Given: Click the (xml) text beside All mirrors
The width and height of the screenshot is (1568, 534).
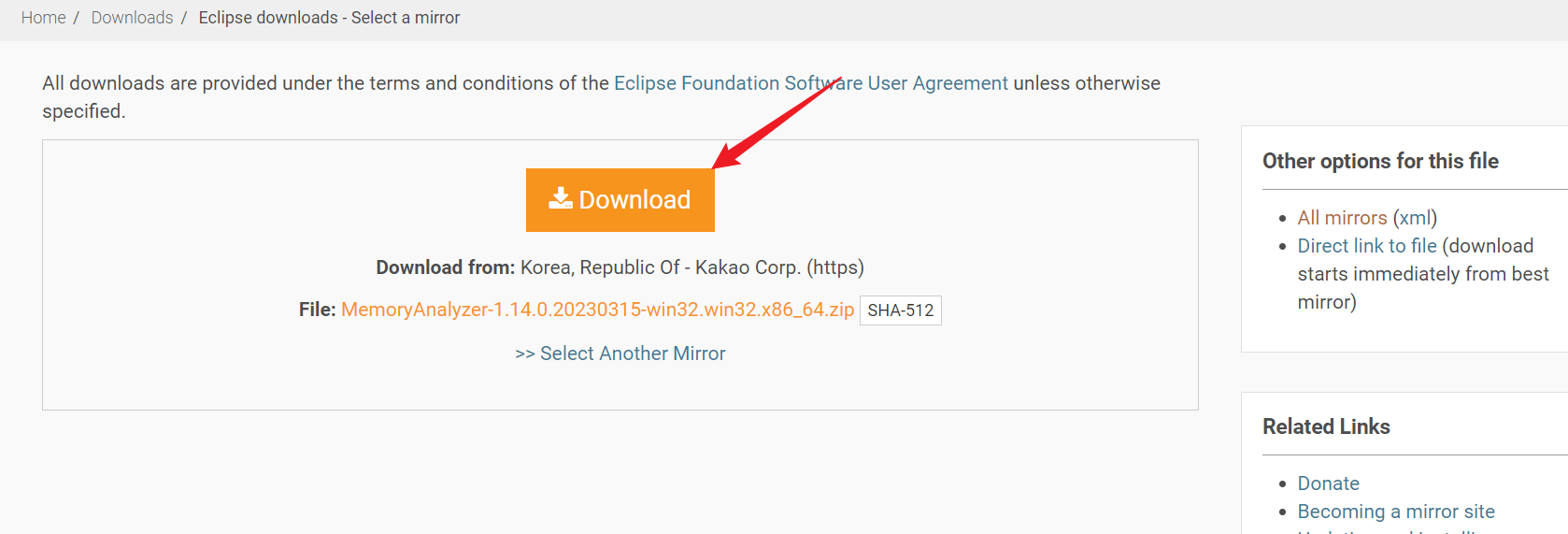Looking at the screenshot, I should [1415, 218].
